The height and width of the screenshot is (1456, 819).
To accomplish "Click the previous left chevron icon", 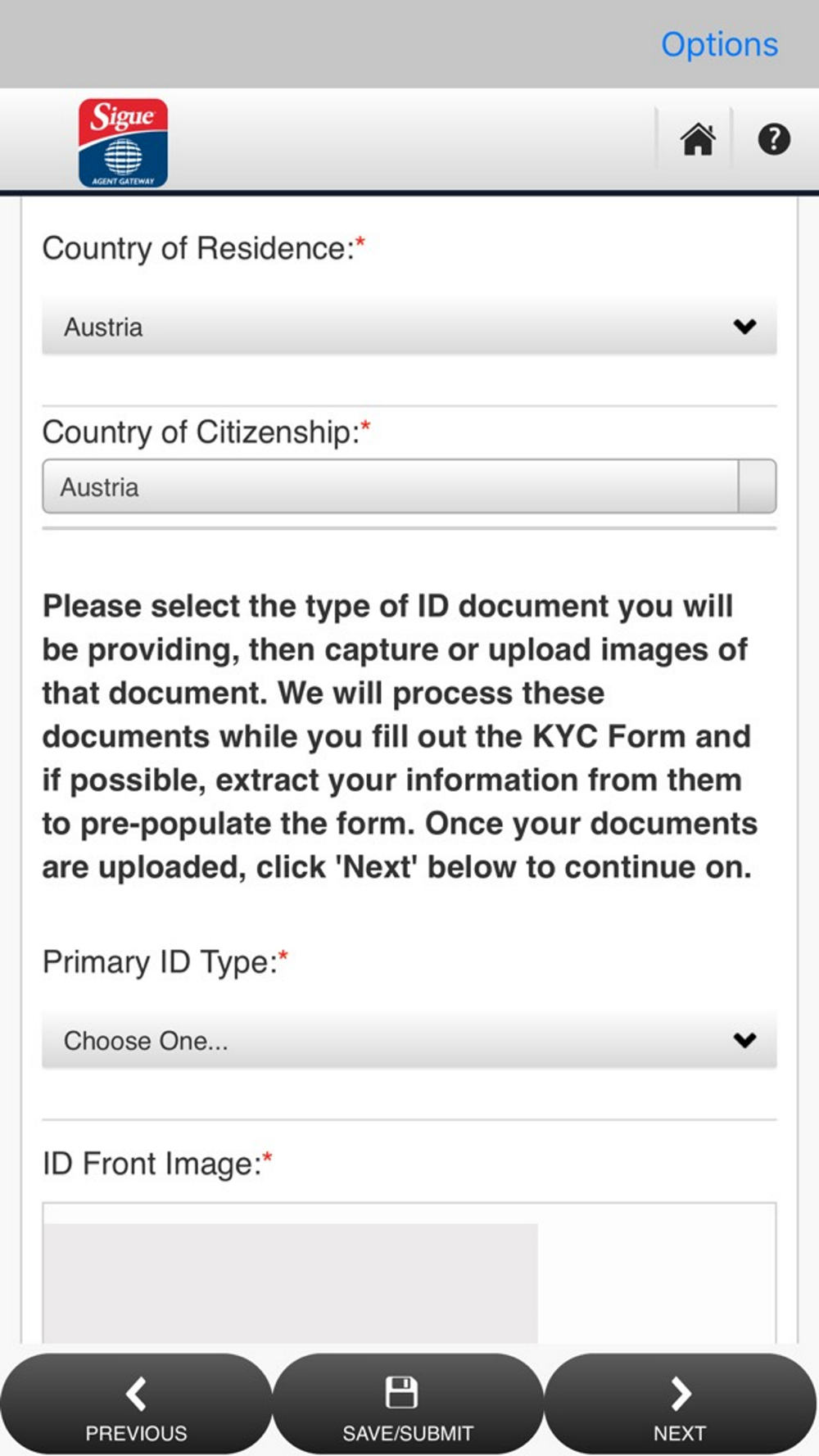I will pos(136,1393).
